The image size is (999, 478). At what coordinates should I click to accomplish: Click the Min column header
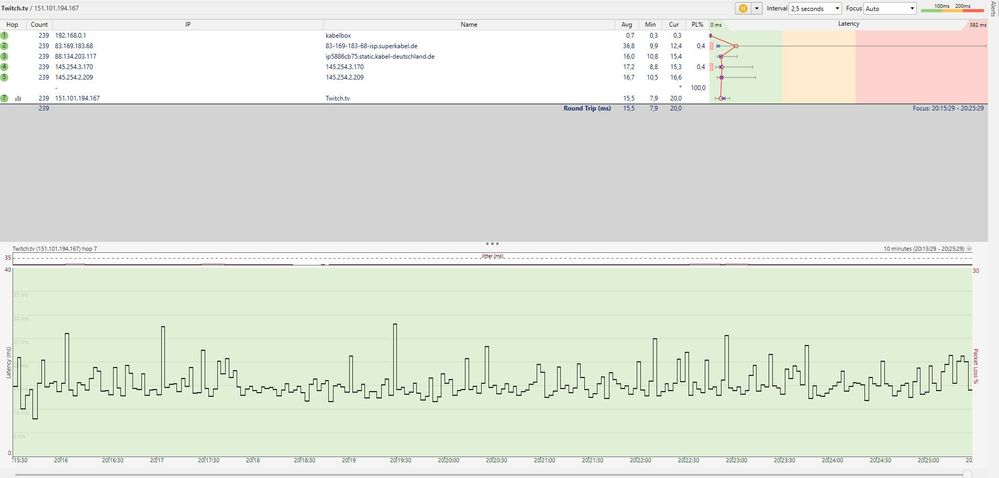(650, 24)
